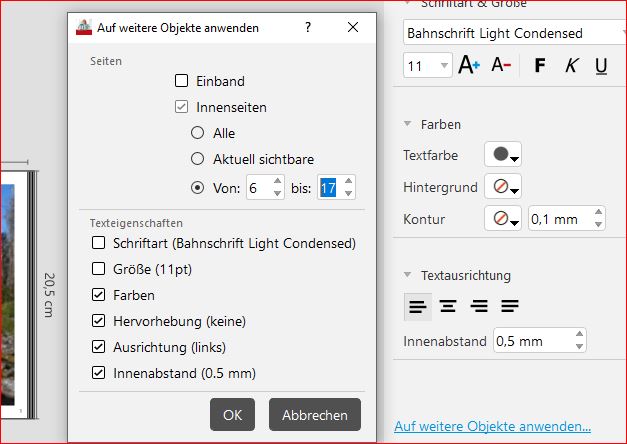Decrease font size with A- icon

[501, 66]
